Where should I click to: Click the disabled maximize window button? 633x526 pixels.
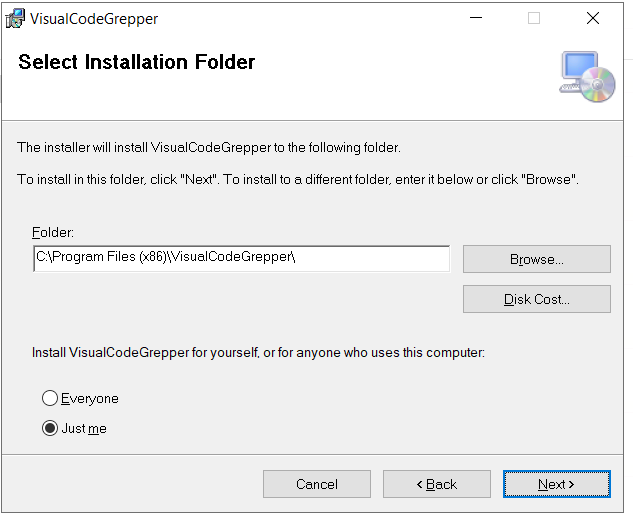pyautogui.click(x=534, y=18)
